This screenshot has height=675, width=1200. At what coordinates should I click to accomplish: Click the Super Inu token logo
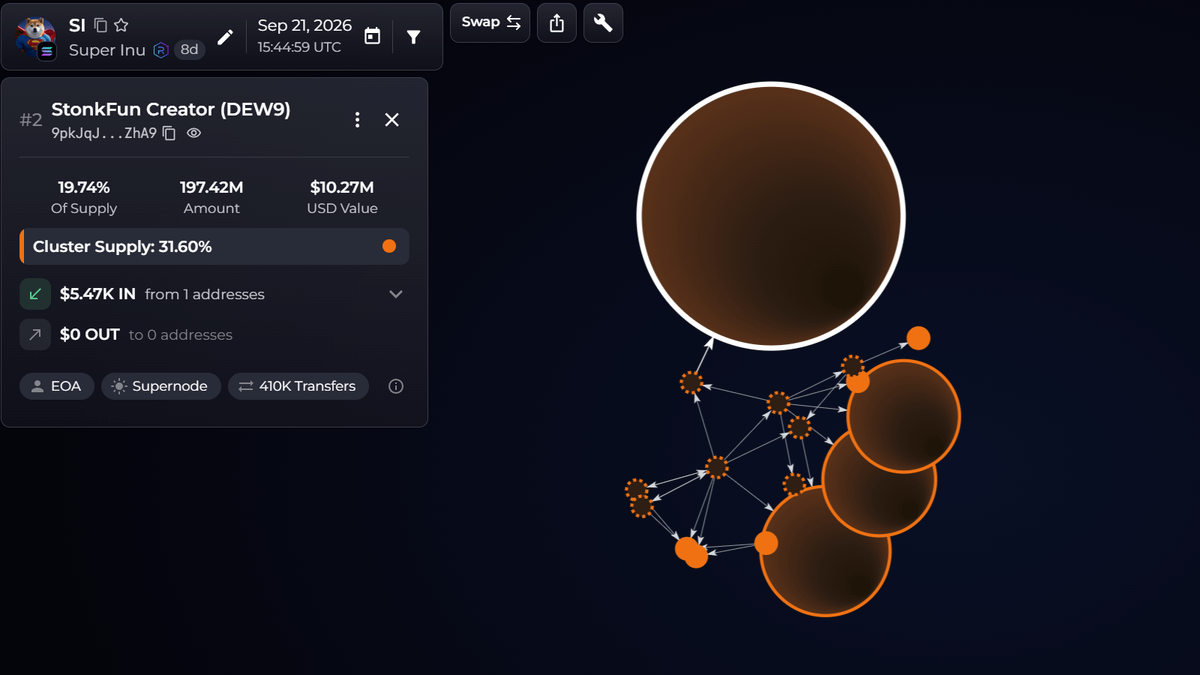pos(36,37)
